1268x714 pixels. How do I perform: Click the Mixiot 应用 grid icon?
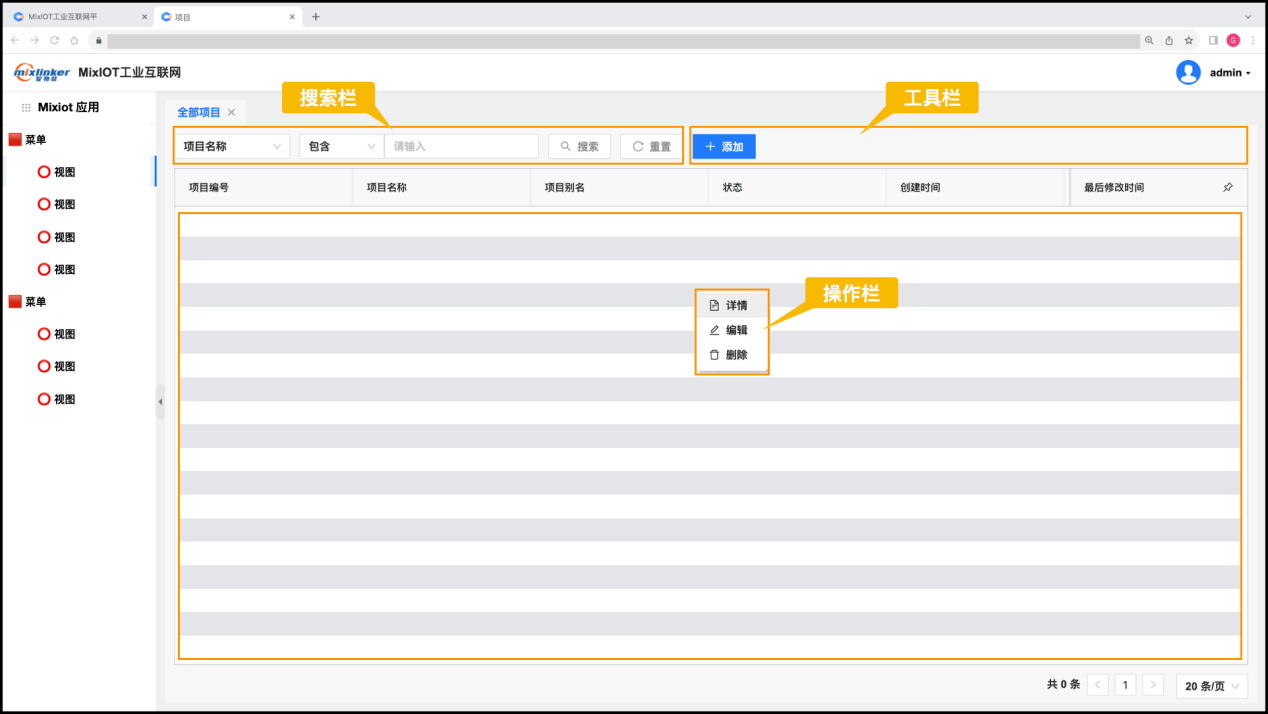pos(26,108)
